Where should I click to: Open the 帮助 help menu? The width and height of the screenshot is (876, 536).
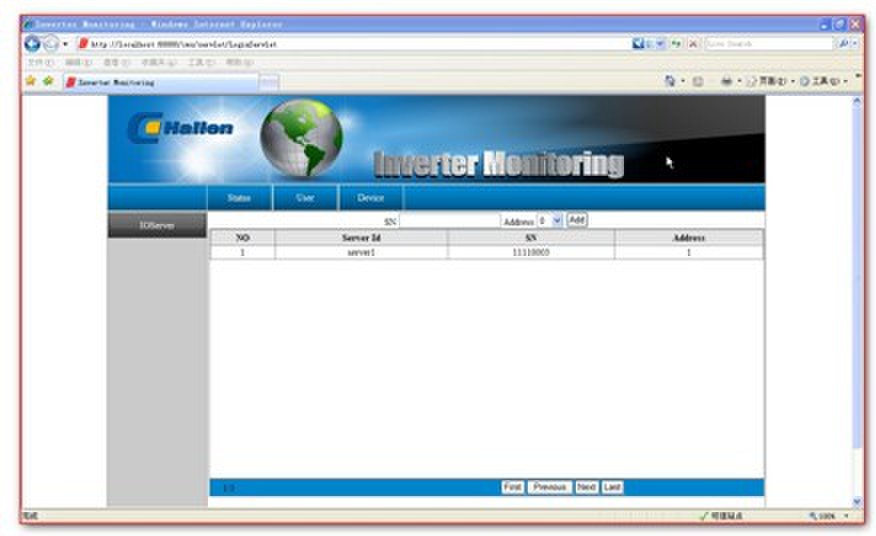(239, 63)
